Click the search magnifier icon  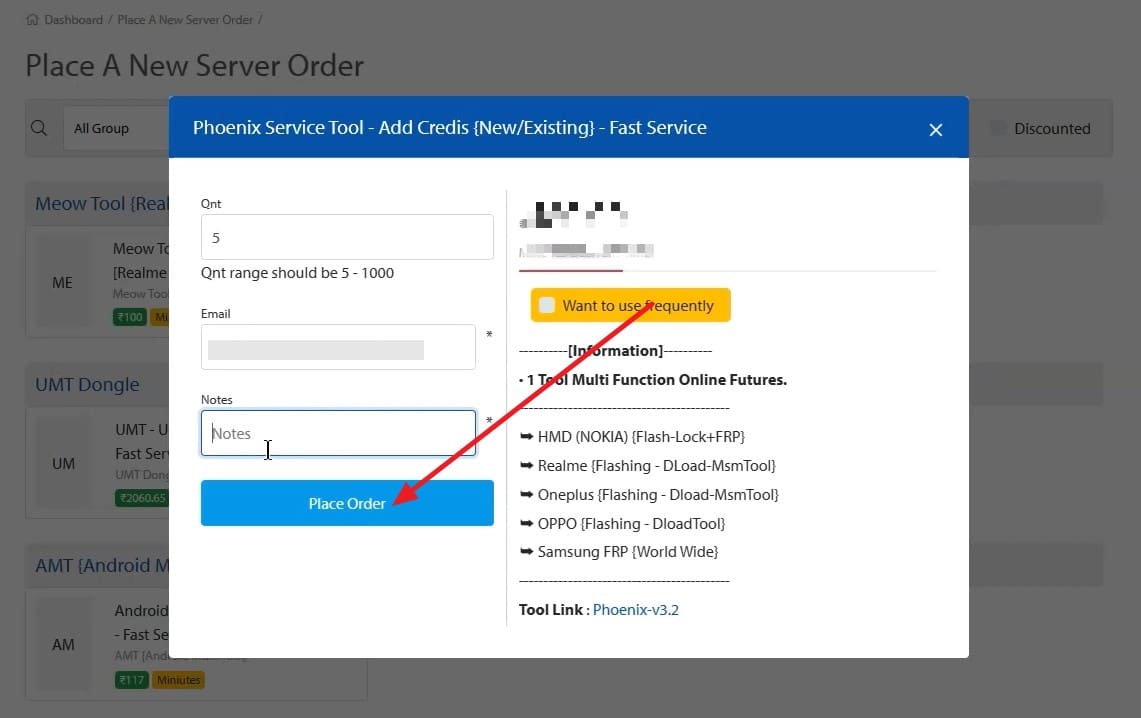[39, 128]
